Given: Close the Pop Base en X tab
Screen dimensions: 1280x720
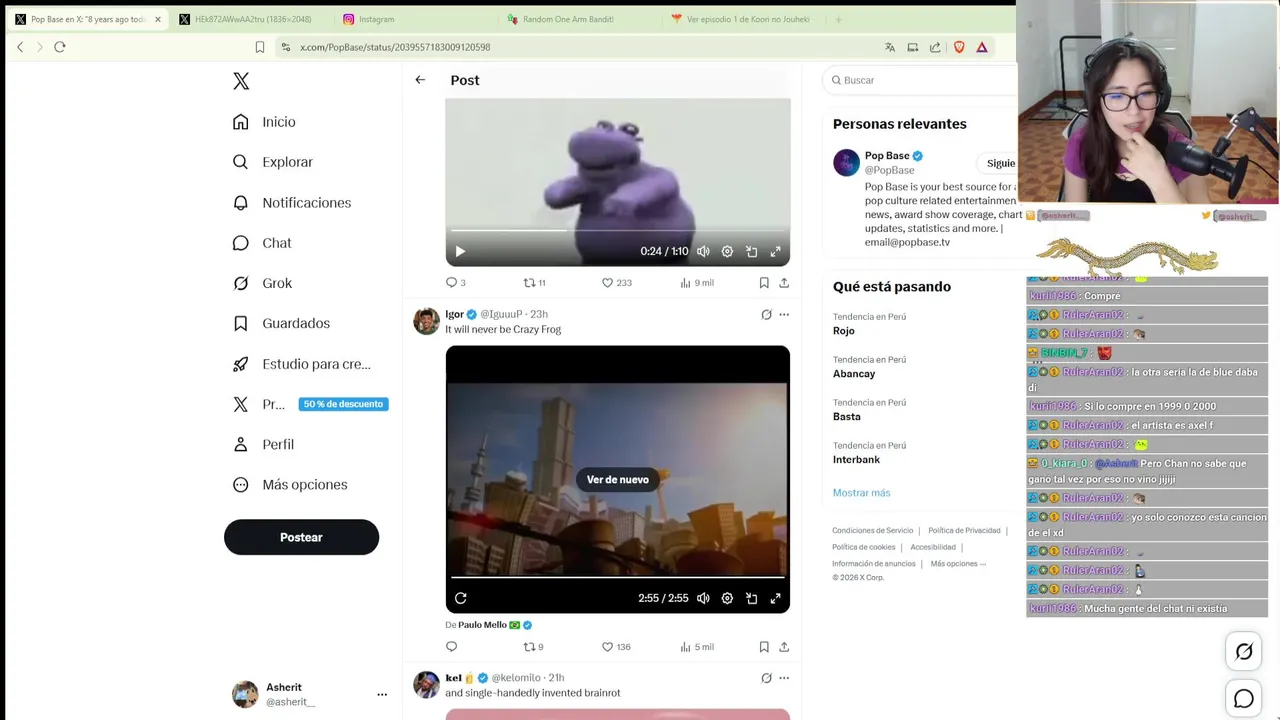Looking at the screenshot, I should point(157,19).
